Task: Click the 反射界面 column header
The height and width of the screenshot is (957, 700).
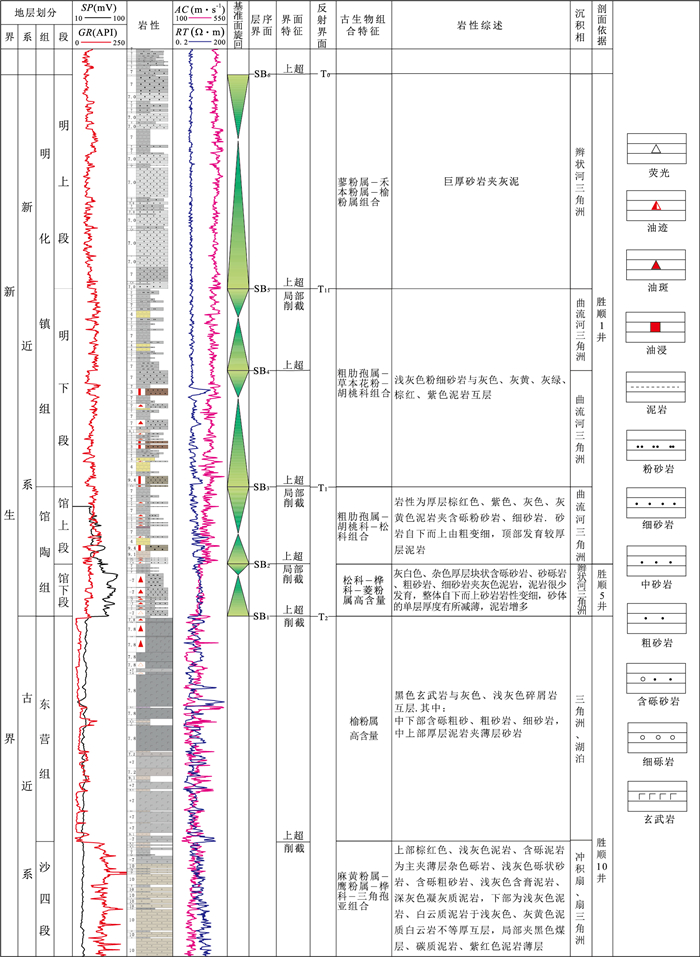Action: [x=322, y=25]
